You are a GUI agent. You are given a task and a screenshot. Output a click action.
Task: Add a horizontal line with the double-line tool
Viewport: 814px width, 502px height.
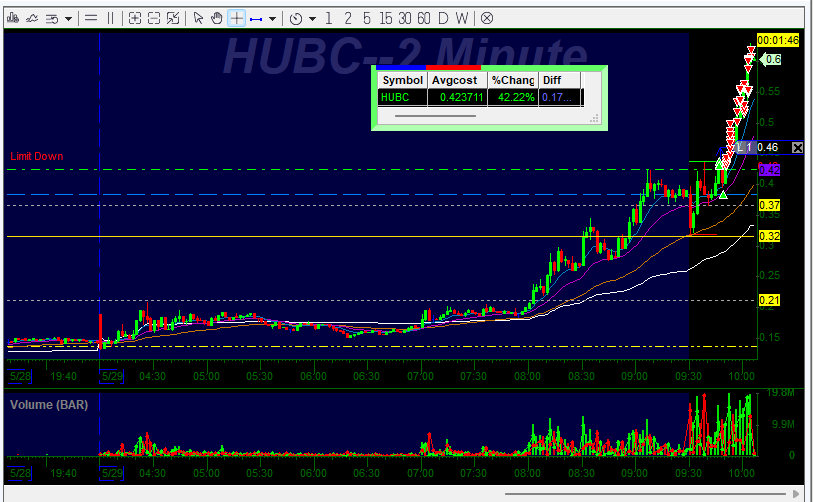pyautogui.click(x=91, y=19)
